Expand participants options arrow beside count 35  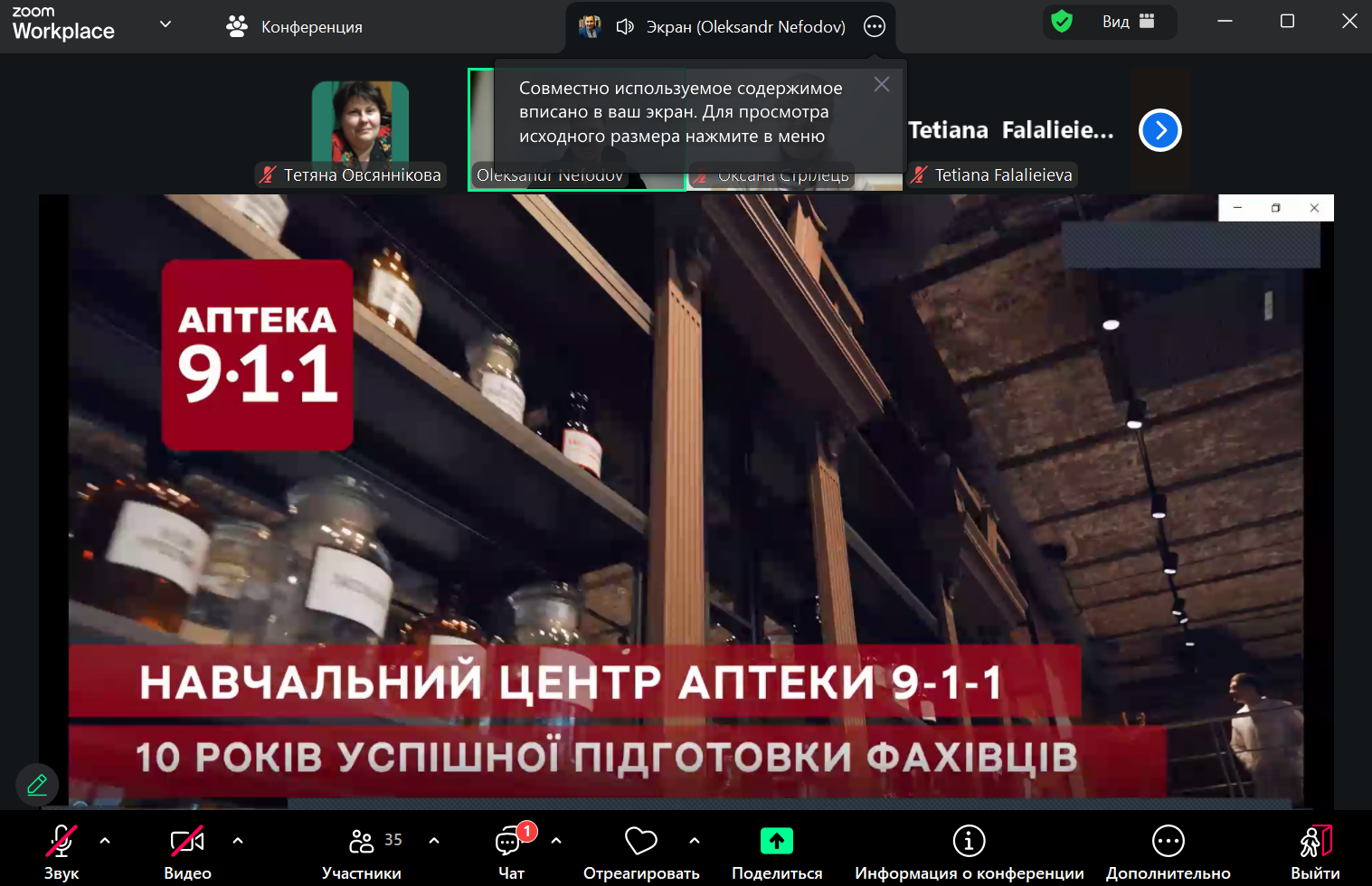tap(434, 841)
